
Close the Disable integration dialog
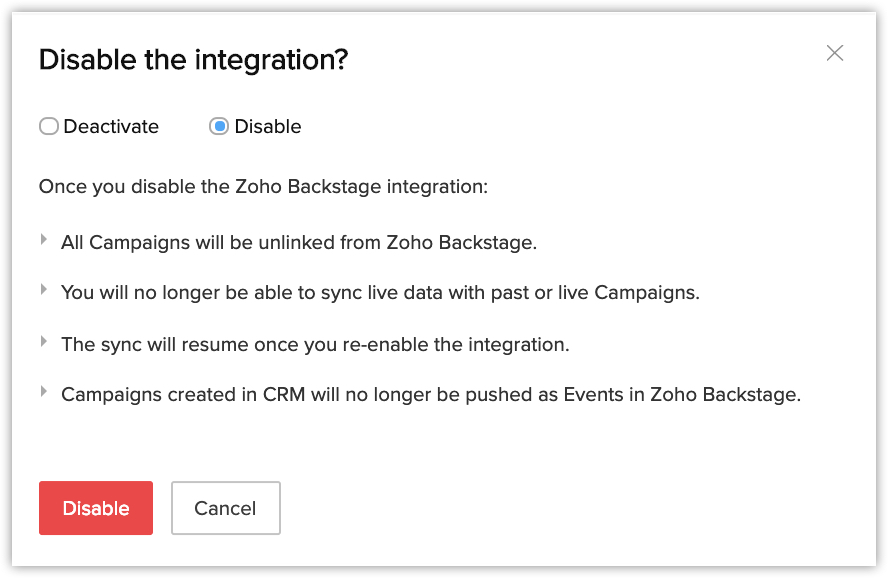click(x=835, y=53)
